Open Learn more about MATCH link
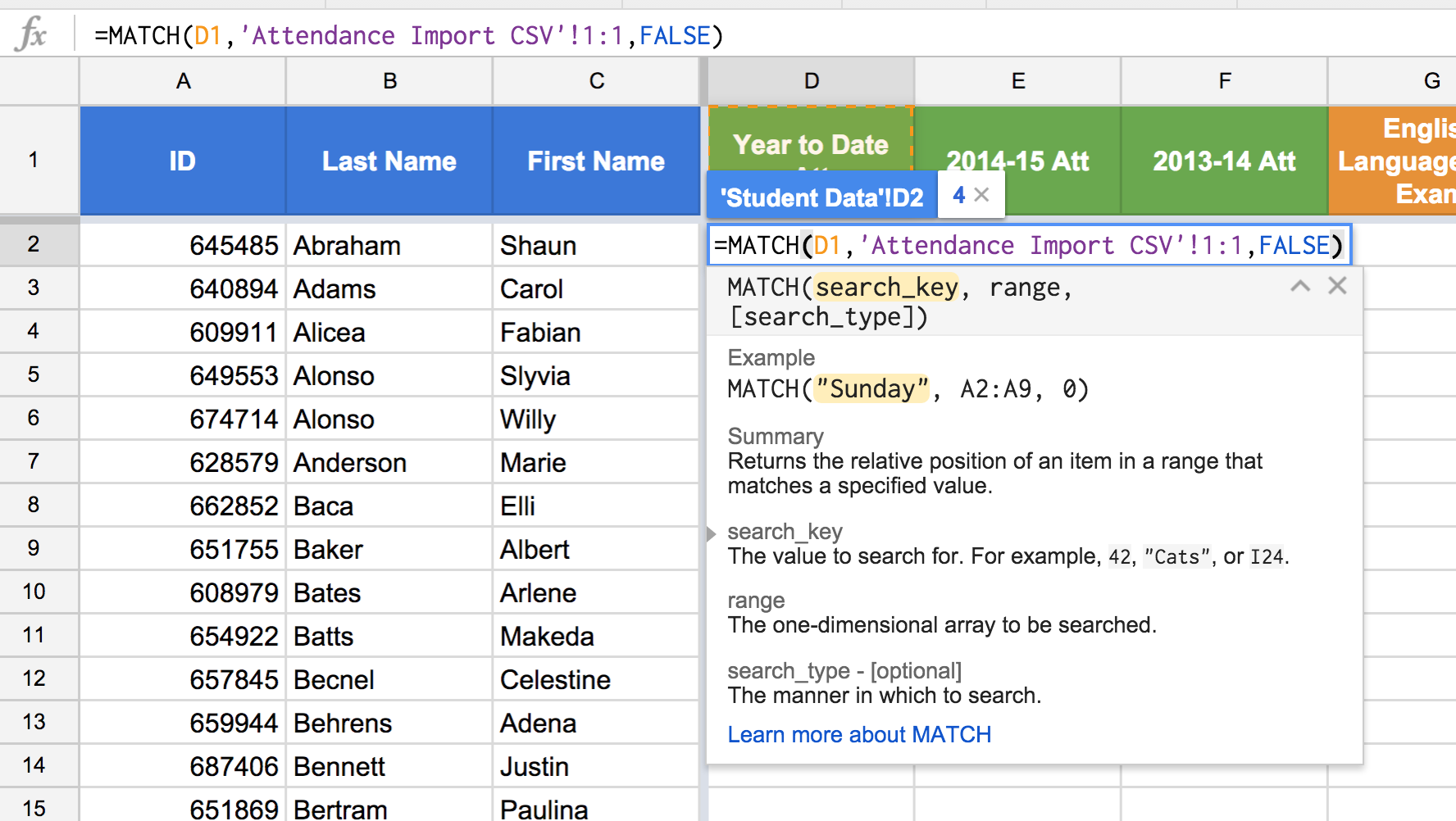Image resolution: width=1456 pixels, height=821 pixels. click(x=859, y=734)
